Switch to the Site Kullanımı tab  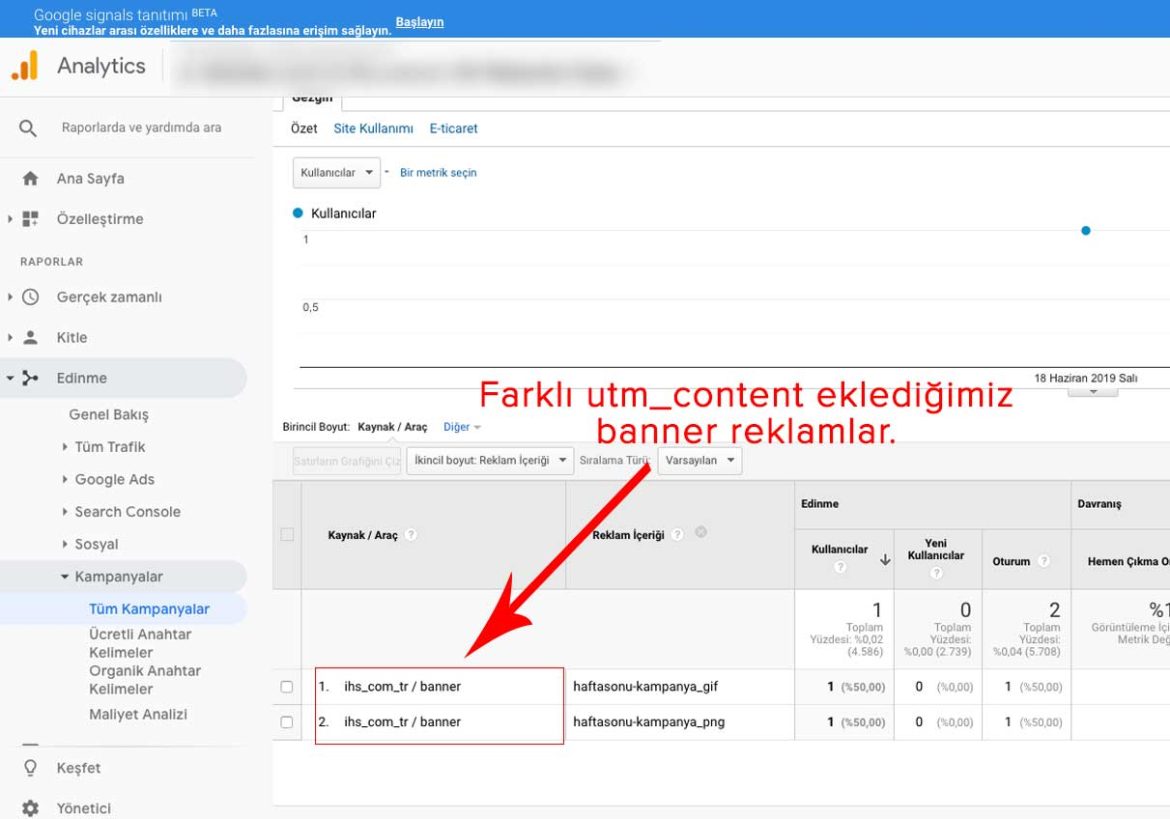click(373, 129)
